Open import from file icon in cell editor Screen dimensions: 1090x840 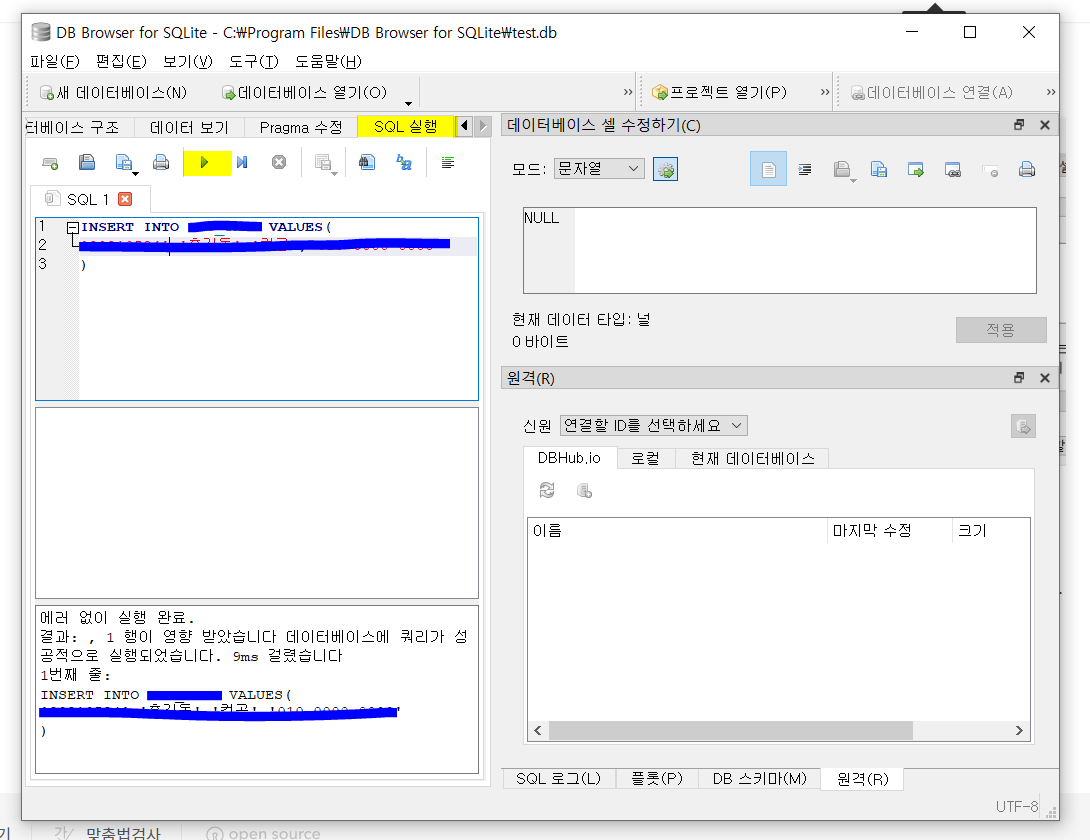point(843,169)
